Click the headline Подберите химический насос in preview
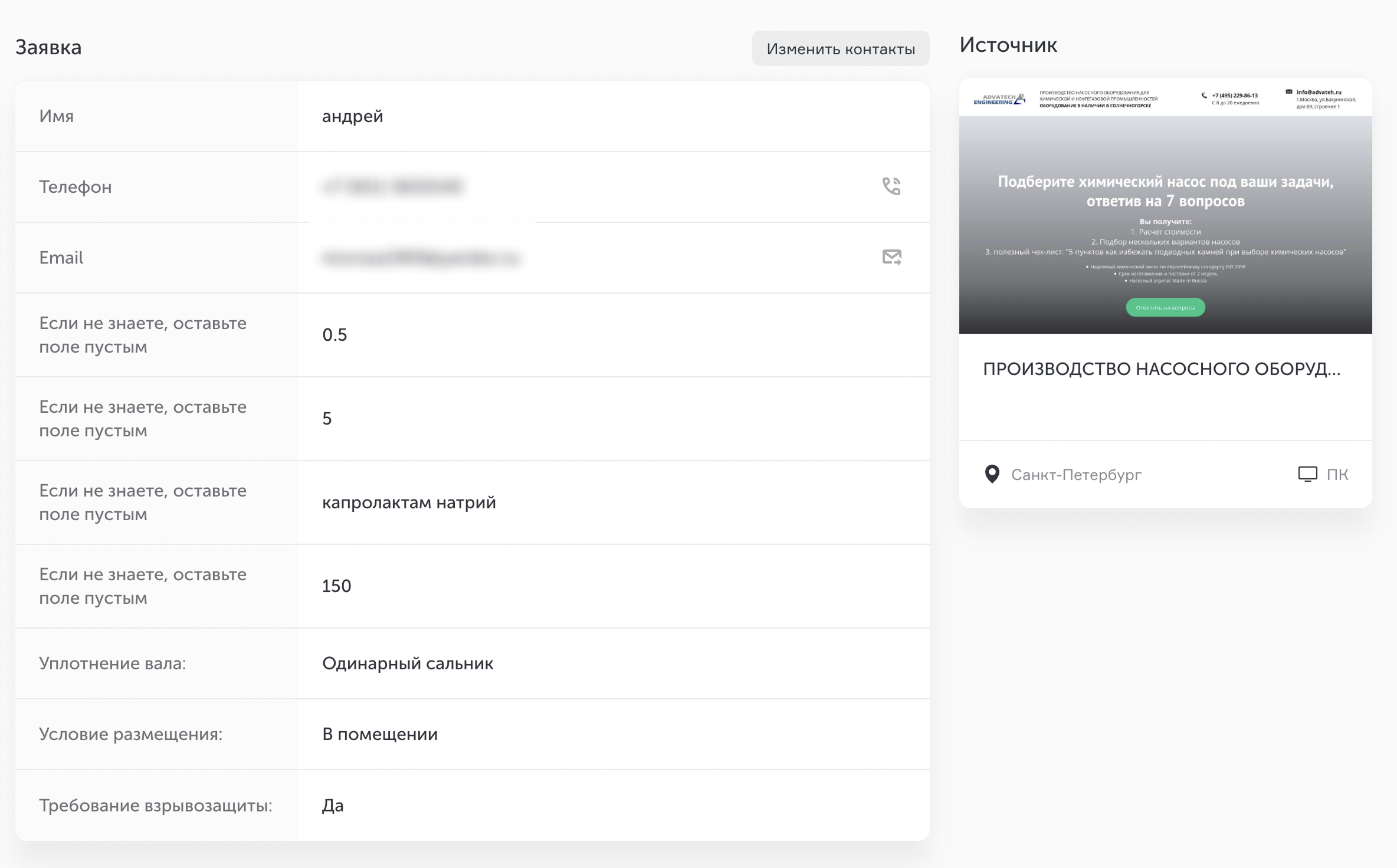Viewport: 1397px width, 868px height. pos(1165,191)
